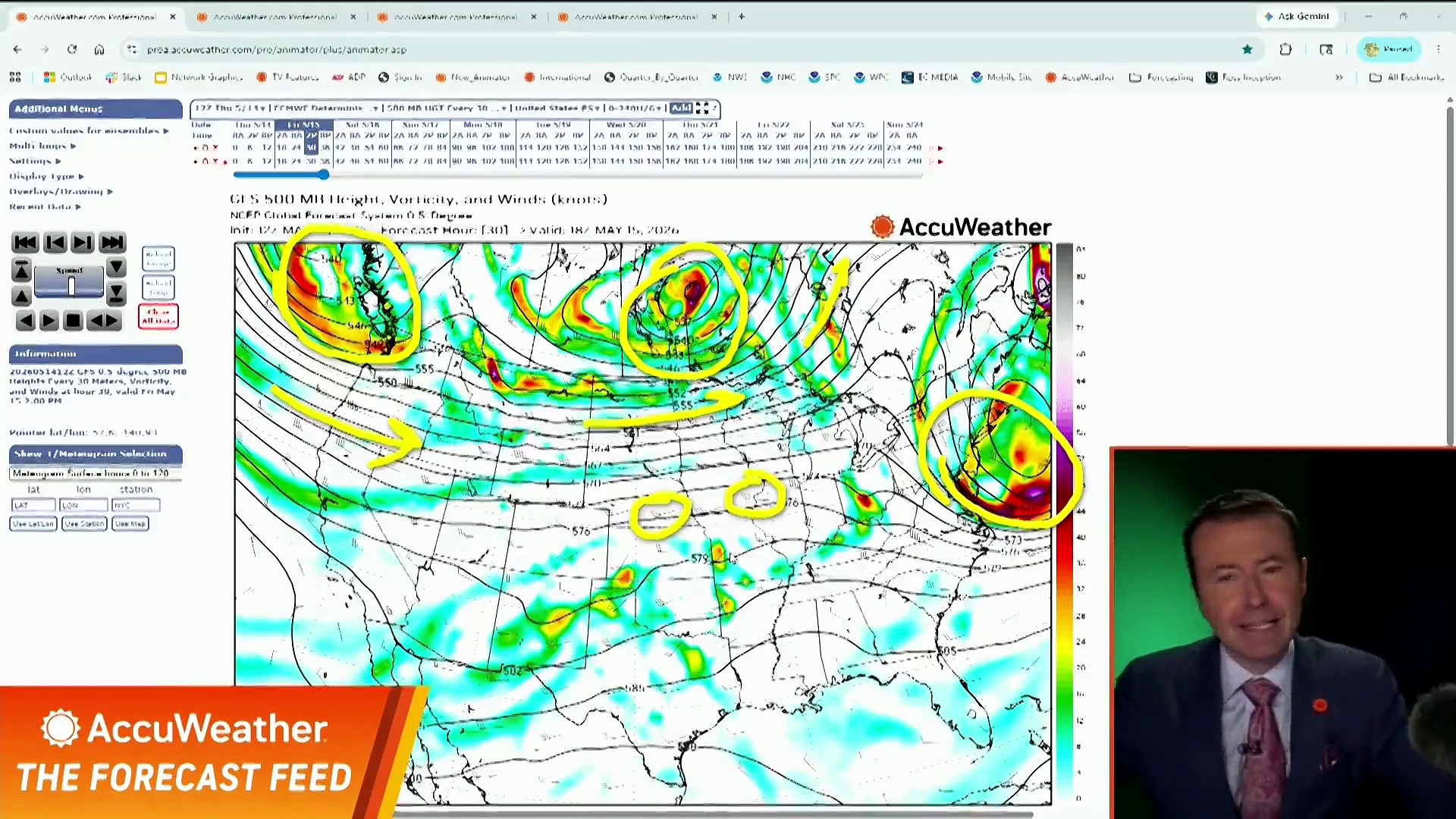Open the Ask Gemini button
The height and width of the screenshot is (819, 1456).
coord(1297,17)
